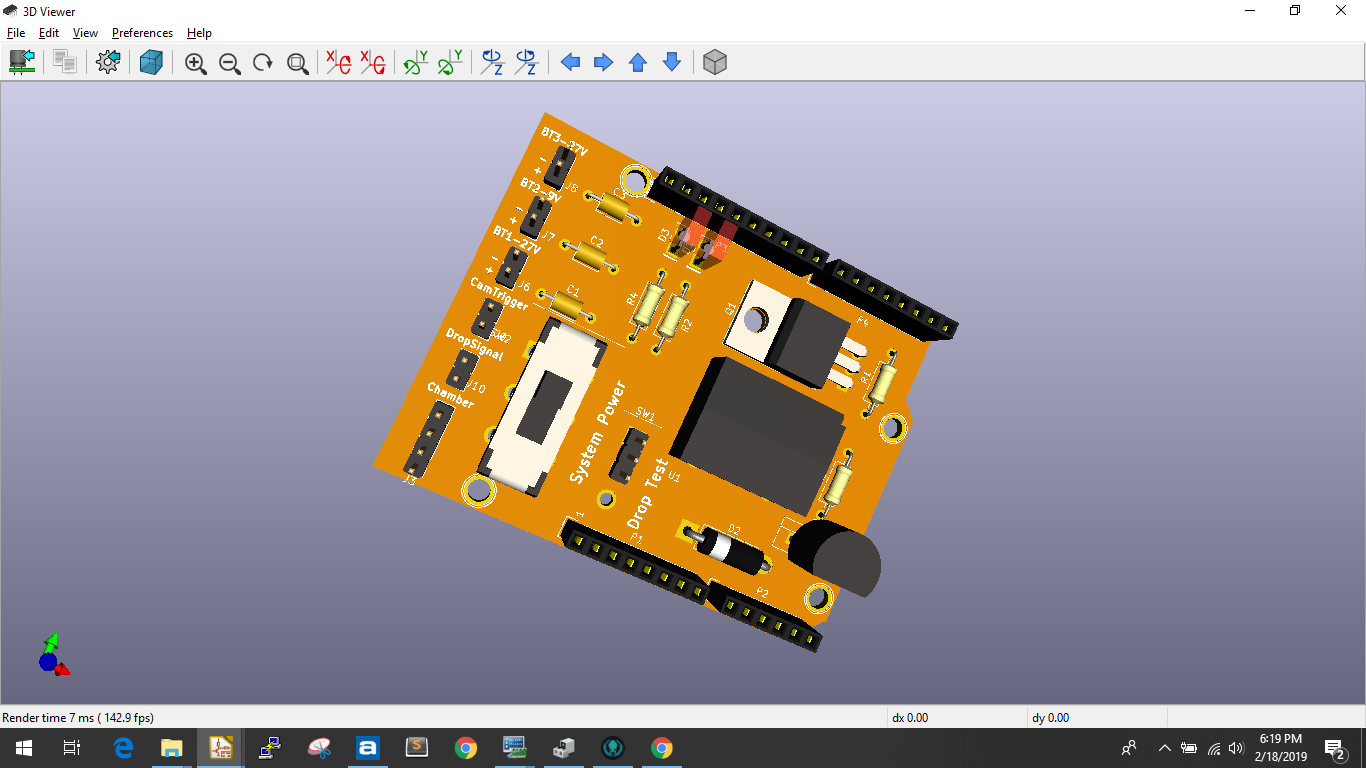Screen dimensions: 1366x768
Task: Click the volume speaker tray icon
Action: click(1236, 748)
